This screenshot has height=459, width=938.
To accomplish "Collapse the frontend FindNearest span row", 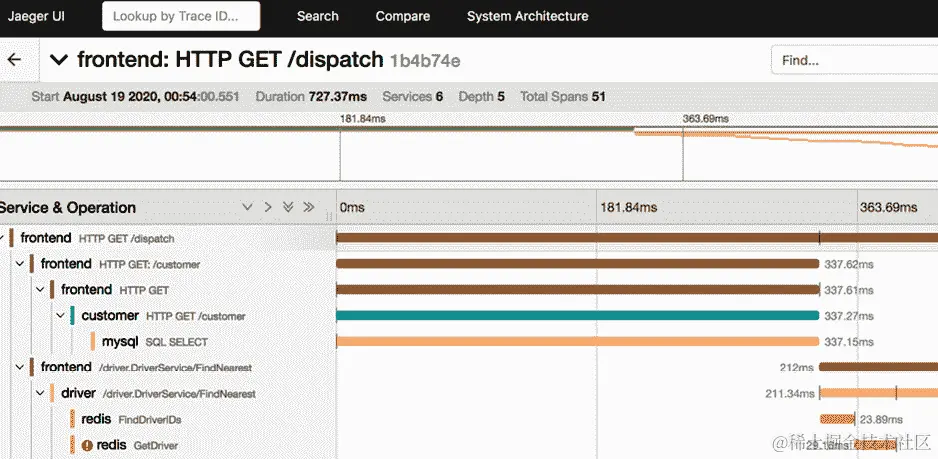I will [x=20, y=367].
